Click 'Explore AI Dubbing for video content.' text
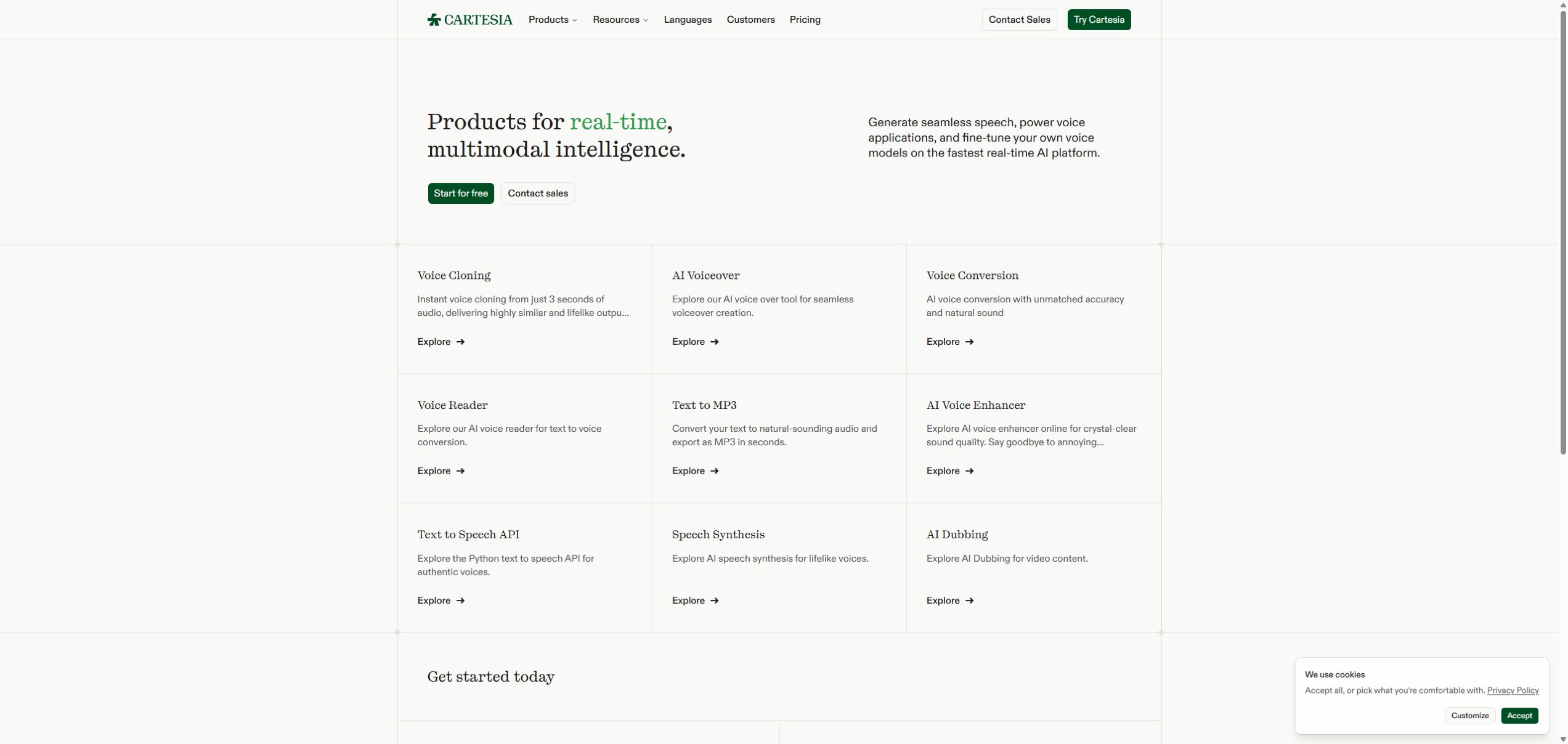Screen dimensions: 1568x744 coord(1007,559)
